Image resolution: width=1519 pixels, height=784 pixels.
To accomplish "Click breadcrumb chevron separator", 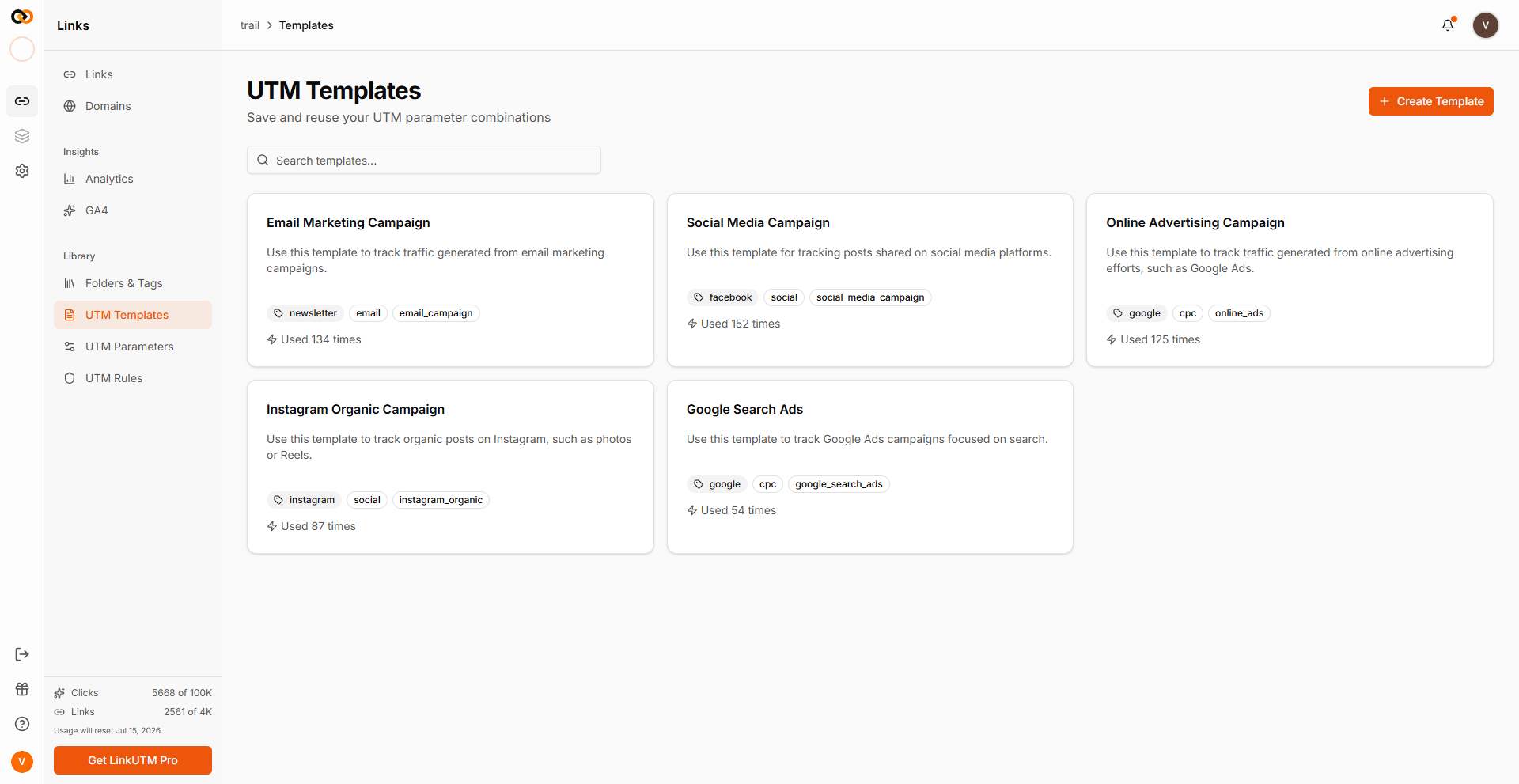I will [270, 25].
